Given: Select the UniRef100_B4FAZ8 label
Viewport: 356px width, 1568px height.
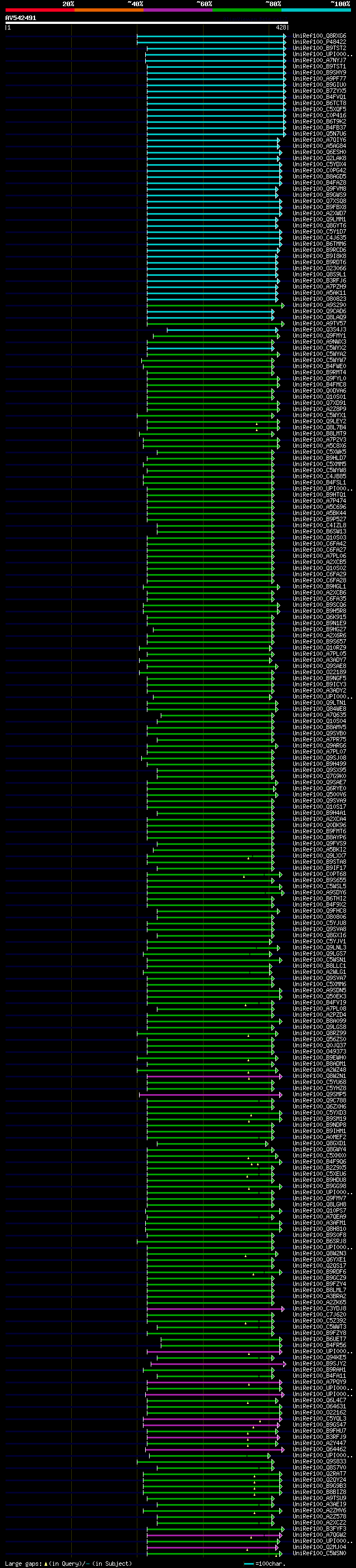Looking at the screenshot, I should click(x=319, y=182).
